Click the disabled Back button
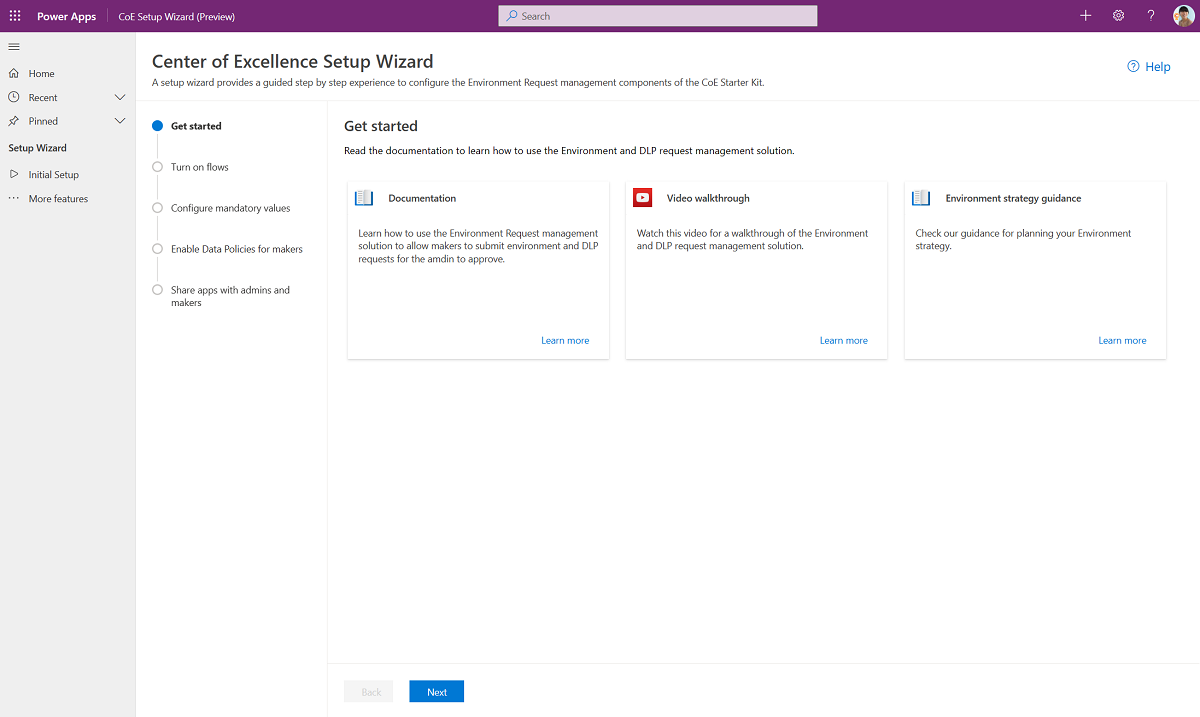 371,692
